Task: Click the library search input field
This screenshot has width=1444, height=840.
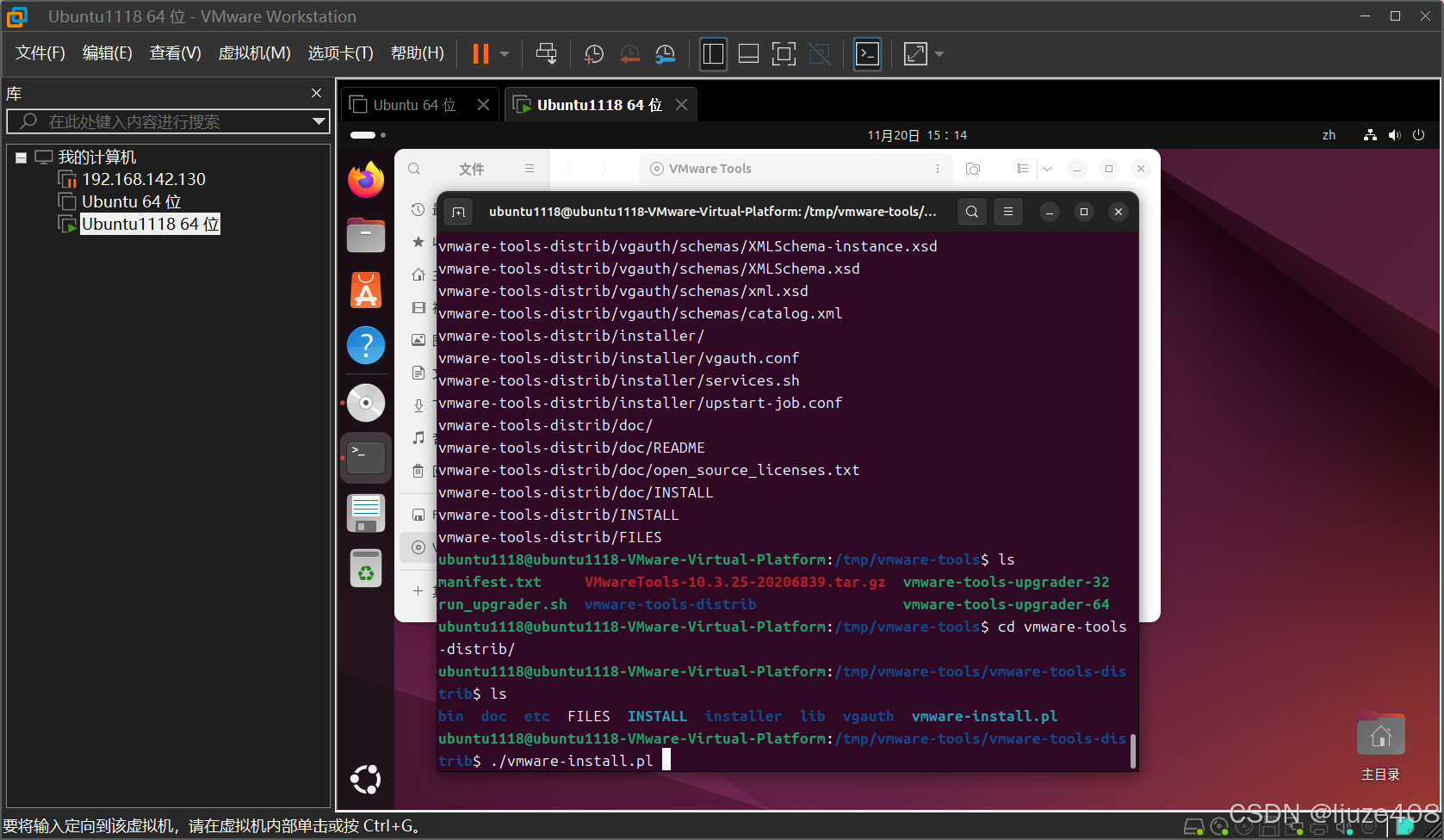Action: coord(168,121)
